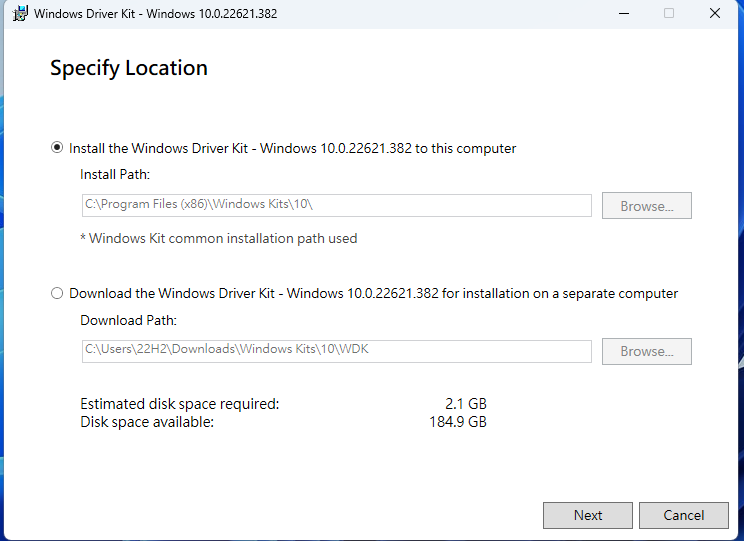
Task: Click the 184.9 GB available space value
Action: pyautogui.click(x=458, y=422)
